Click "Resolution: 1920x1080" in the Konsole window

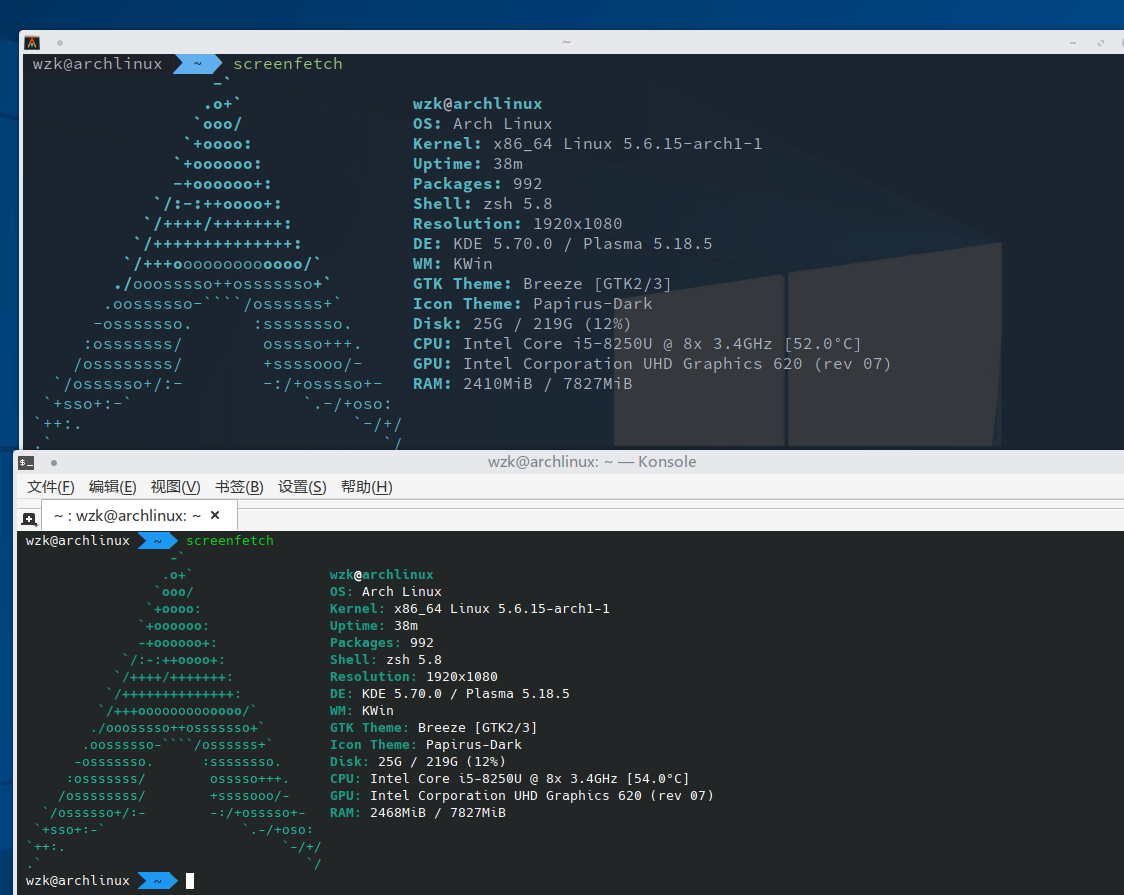[414, 677]
